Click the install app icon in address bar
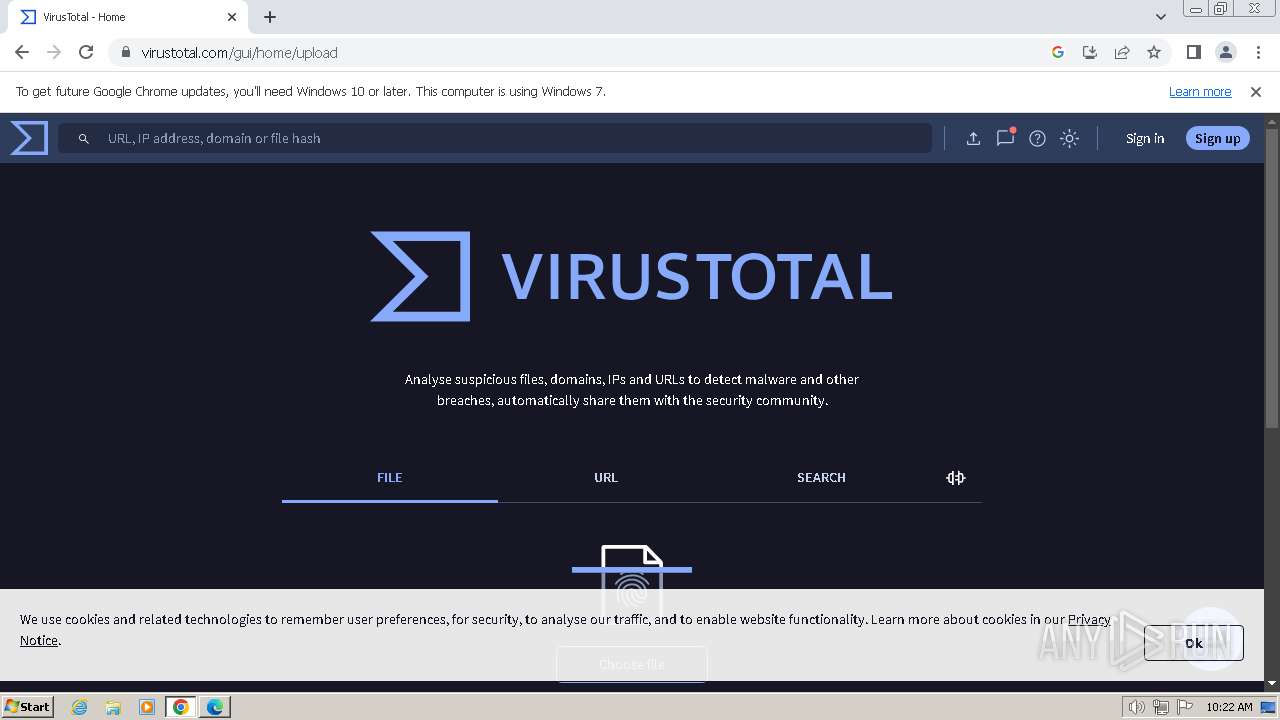This screenshot has width=1280, height=720. click(1090, 52)
